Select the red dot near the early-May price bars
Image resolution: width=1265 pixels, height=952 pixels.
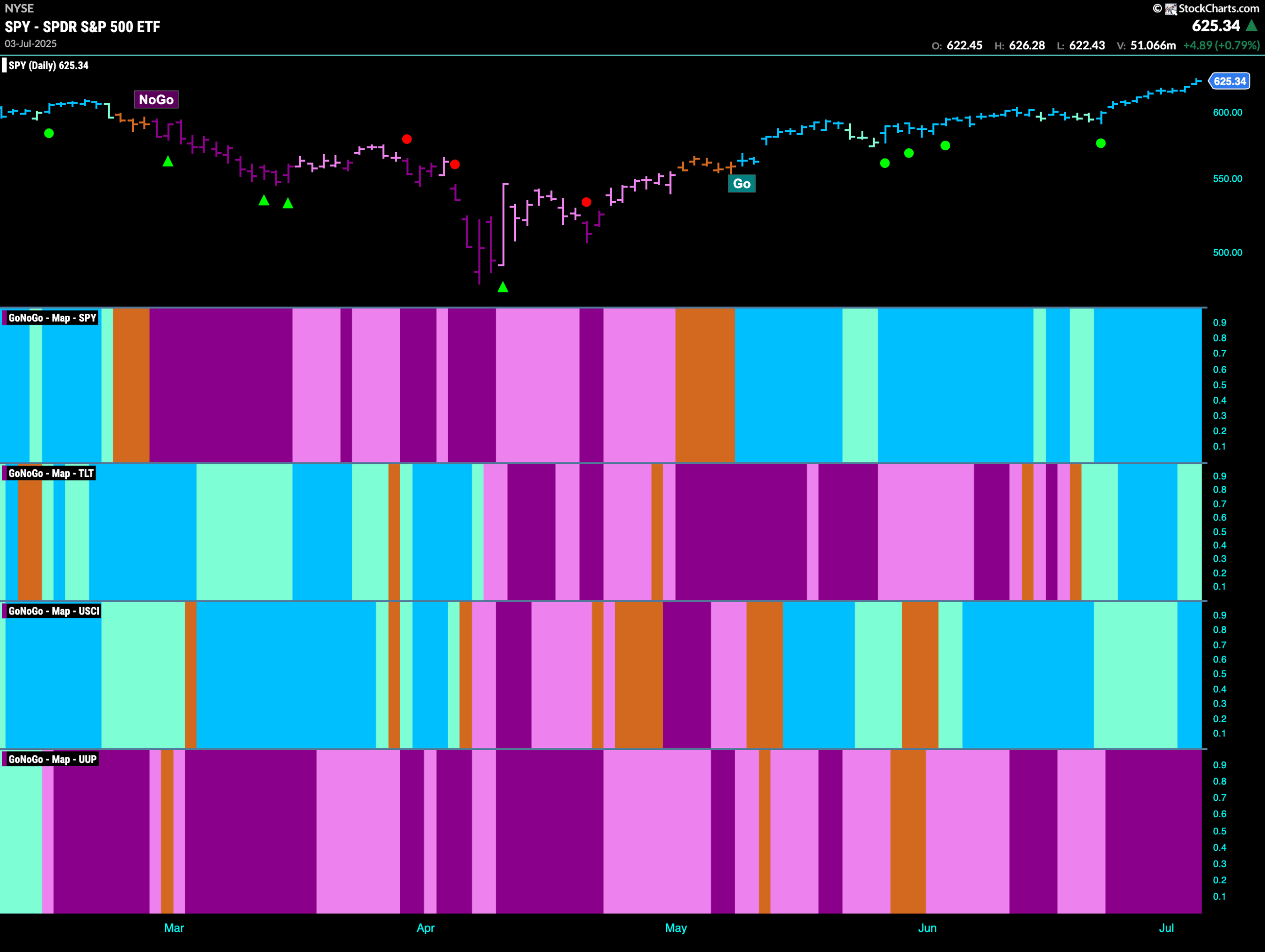click(586, 201)
